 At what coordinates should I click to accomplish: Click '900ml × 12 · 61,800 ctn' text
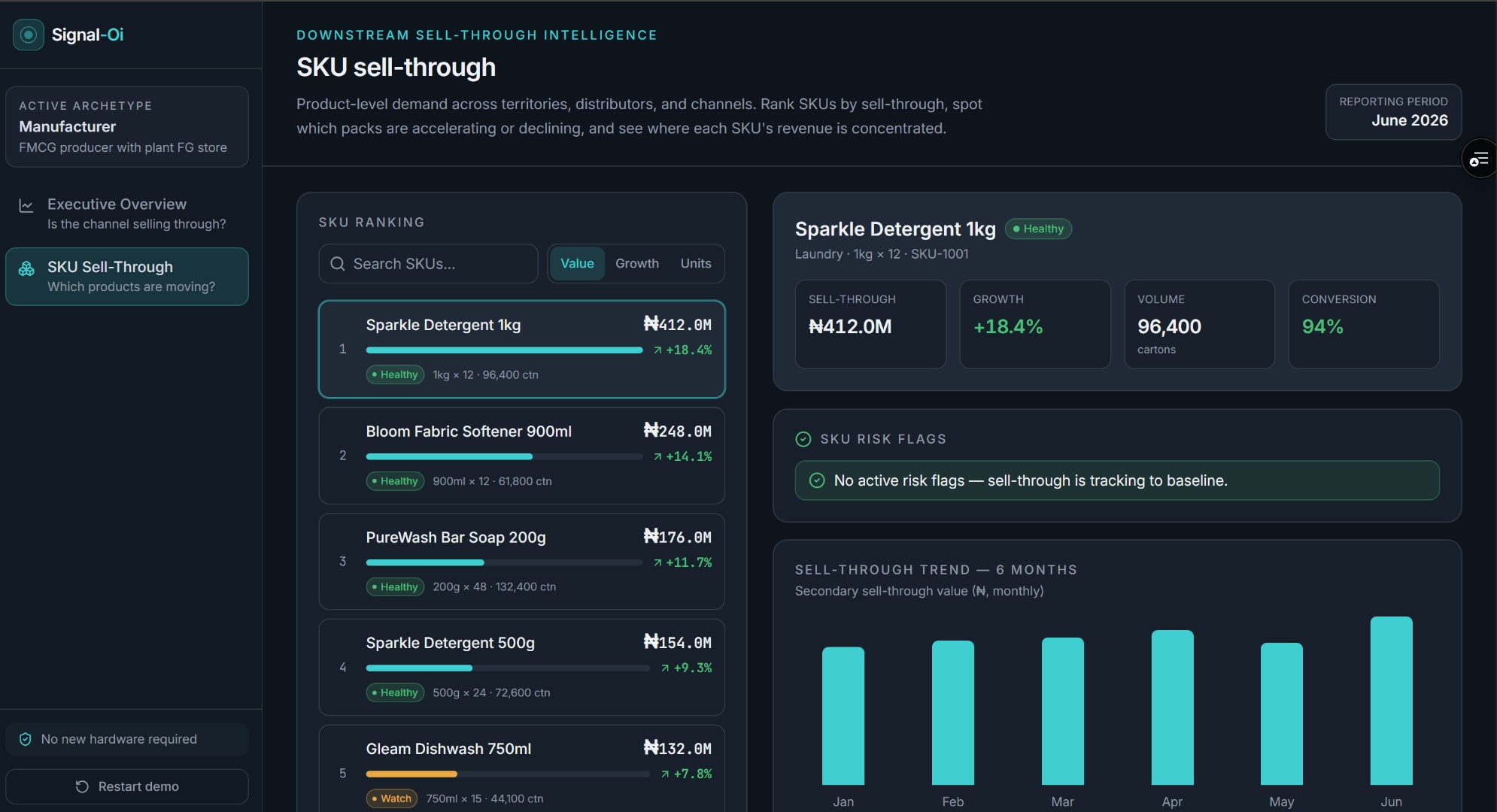(x=492, y=481)
